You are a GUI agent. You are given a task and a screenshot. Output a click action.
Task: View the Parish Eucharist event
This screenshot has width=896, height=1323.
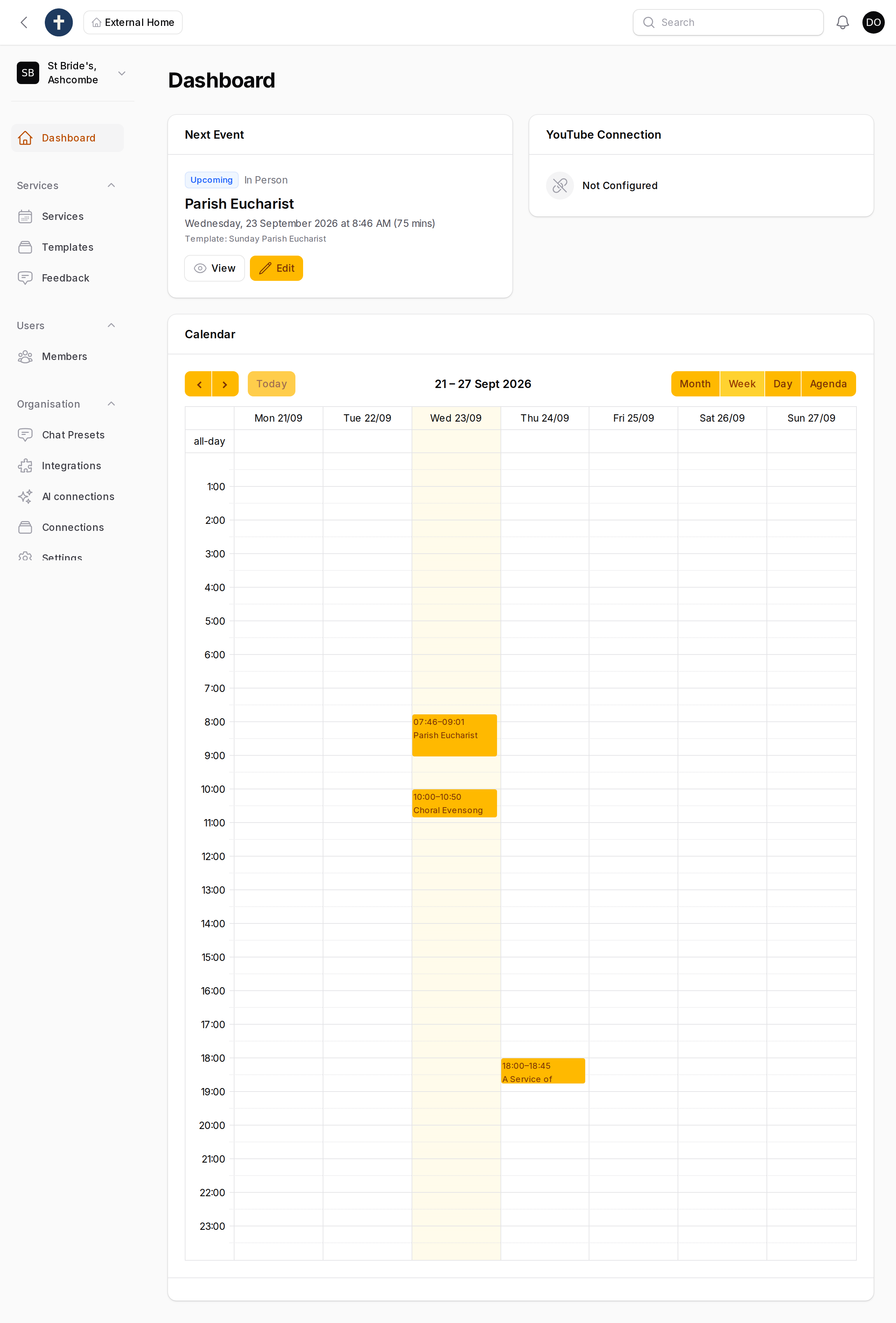click(215, 268)
